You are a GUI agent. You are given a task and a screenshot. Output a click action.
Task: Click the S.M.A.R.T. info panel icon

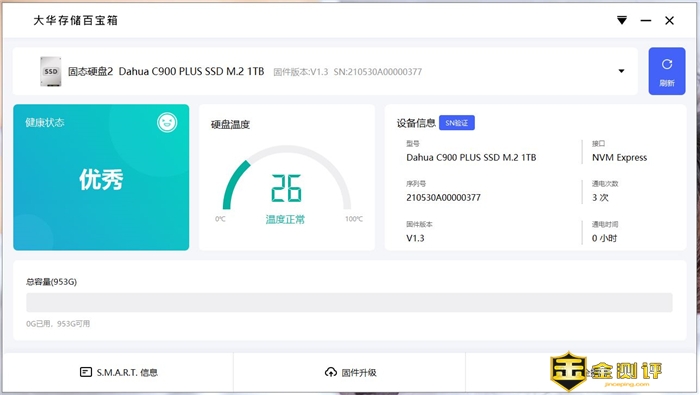[x=86, y=372]
